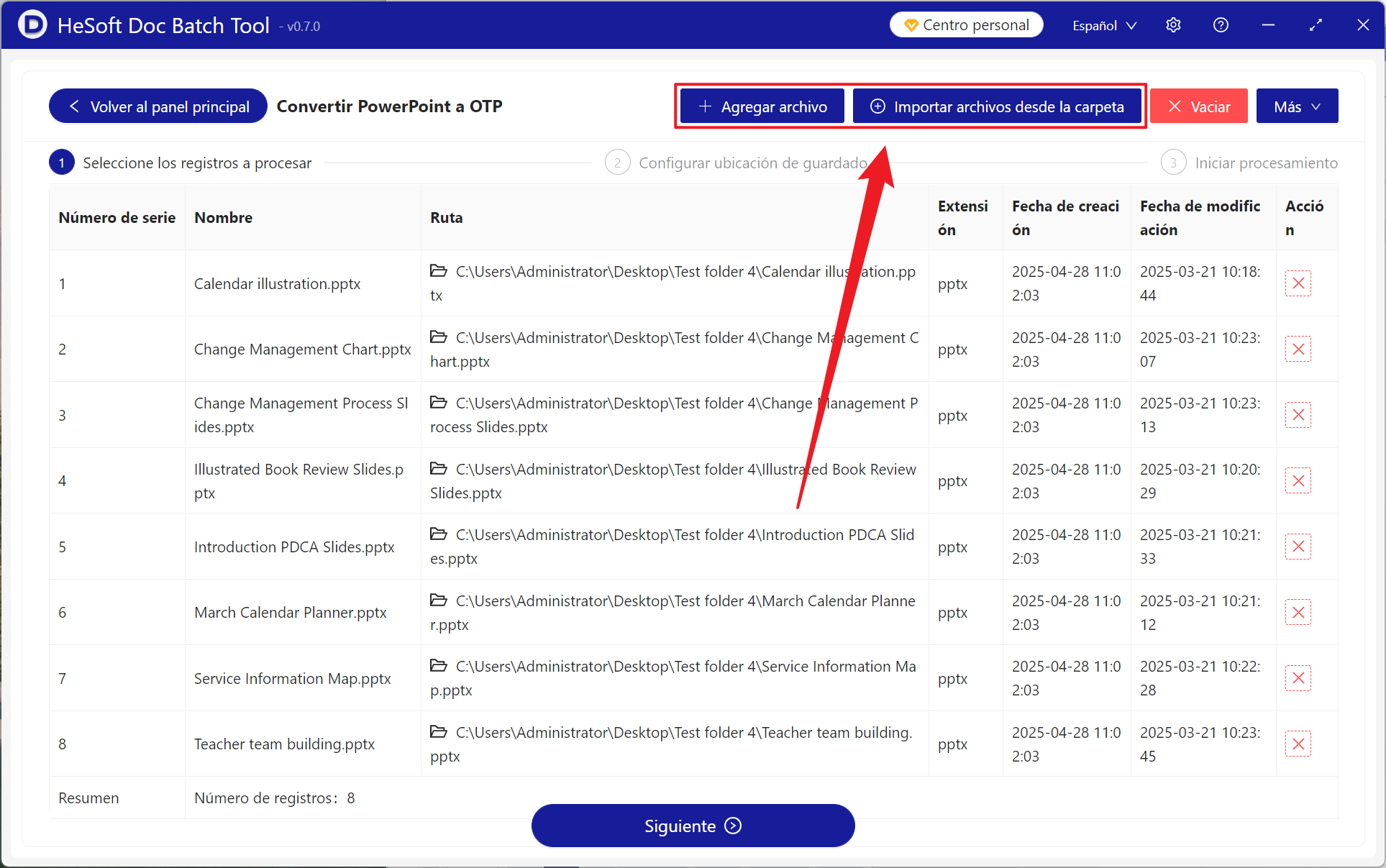Click Agregar archivo button
Screen dimensions: 1386x868
[762, 106]
